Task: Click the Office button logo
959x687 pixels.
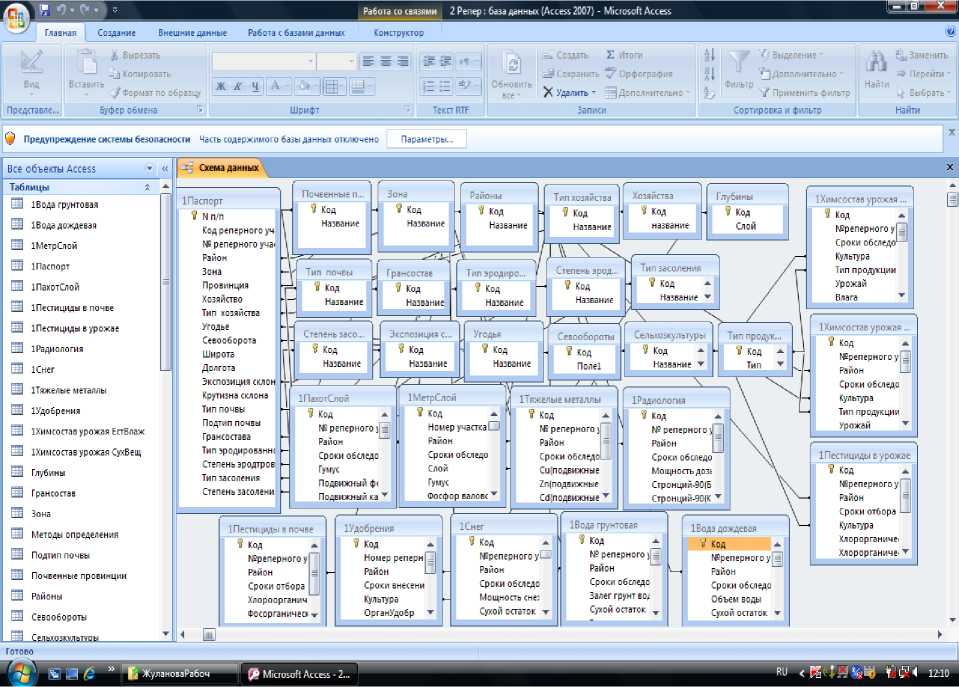Action: [17, 18]
